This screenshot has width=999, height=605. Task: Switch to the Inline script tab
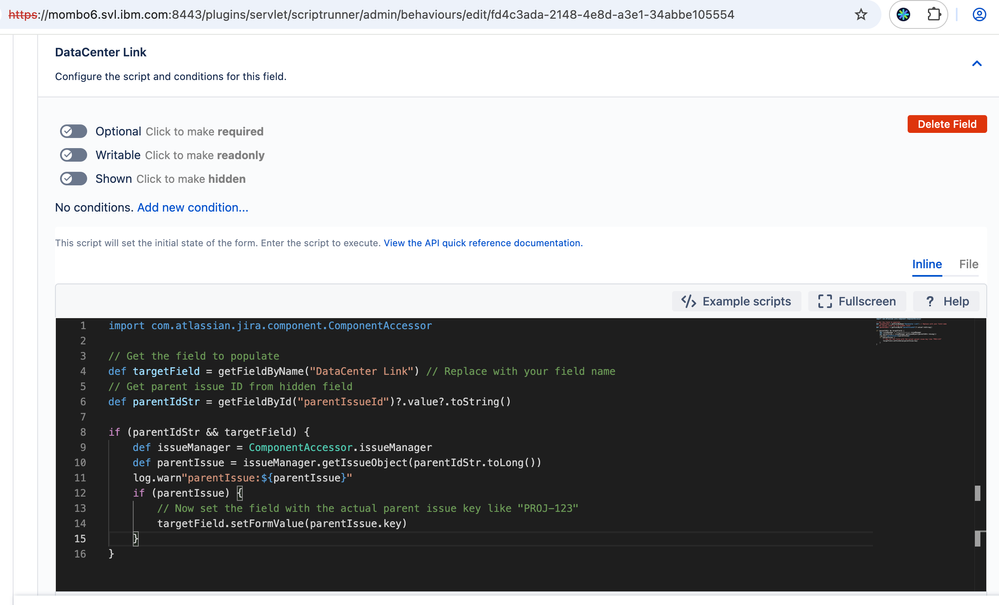click(x=927, y=264)
